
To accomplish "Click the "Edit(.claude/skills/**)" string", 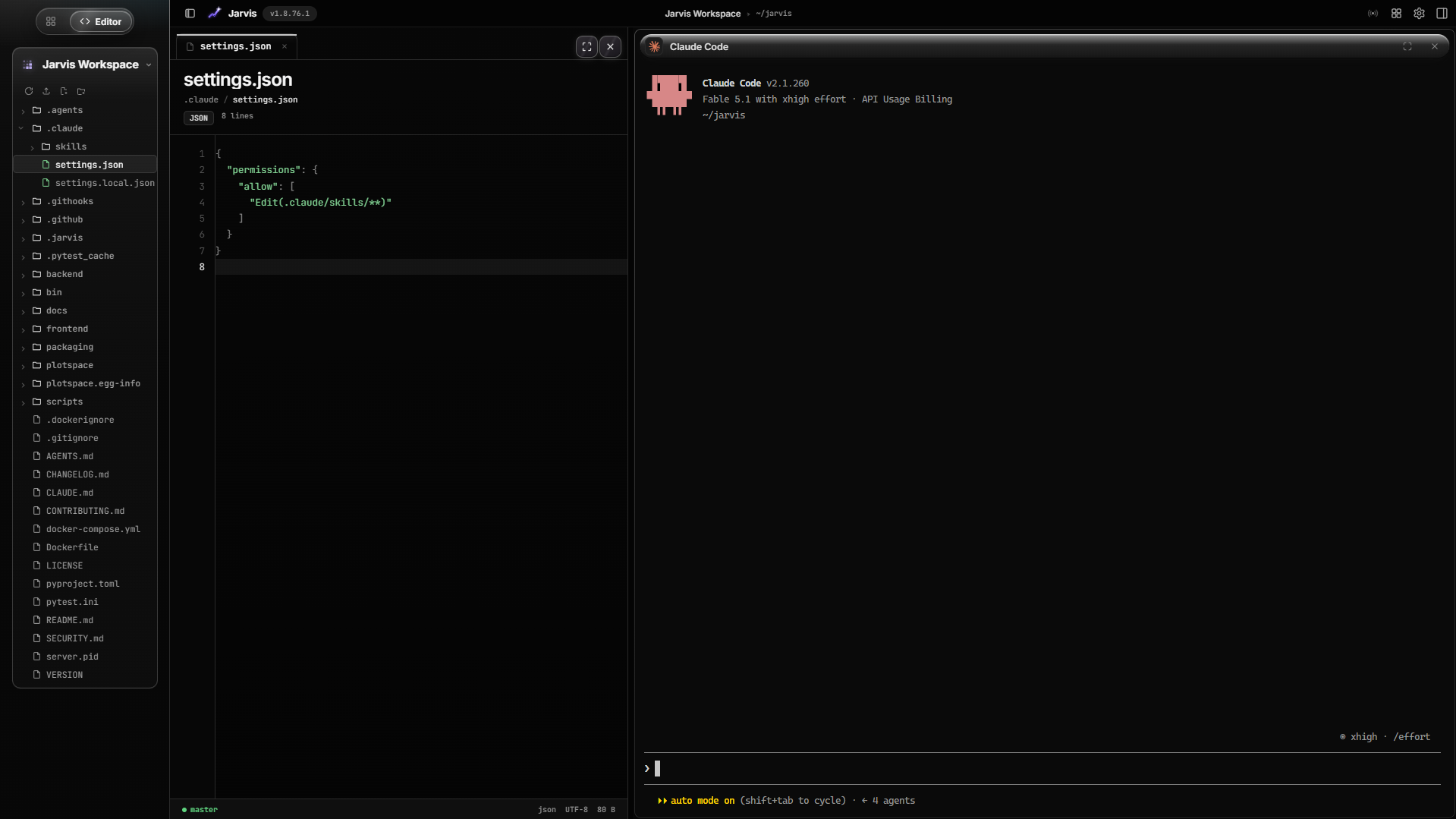I will [x=320, y=203].
